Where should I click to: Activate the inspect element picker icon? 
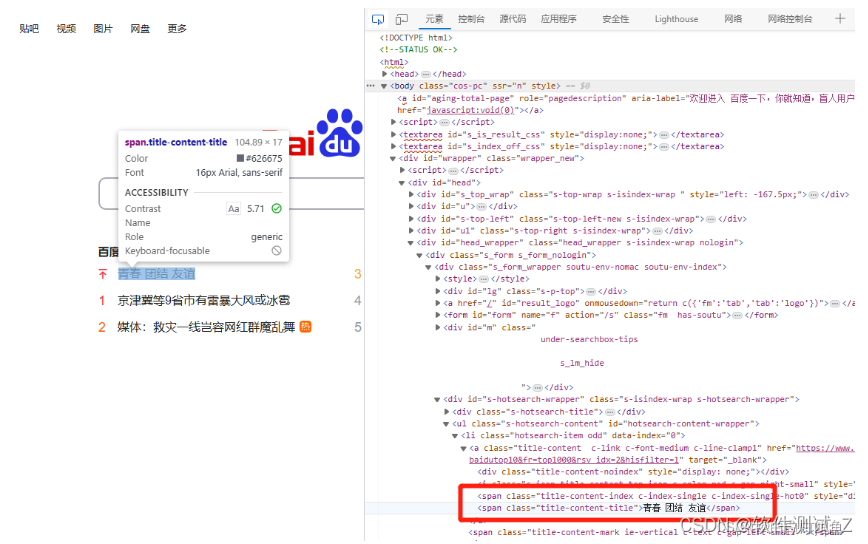pyautogui.click(x=378, y=19)
